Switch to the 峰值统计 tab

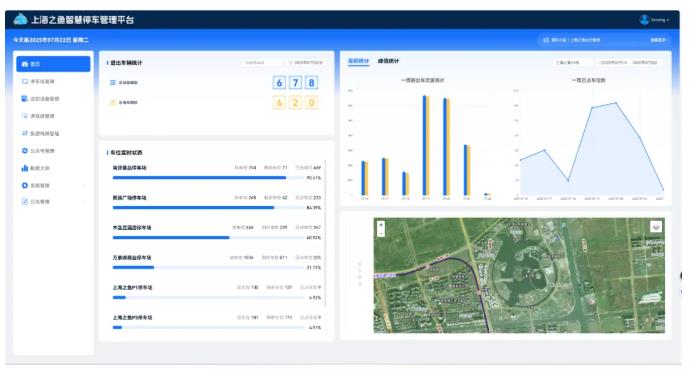pyautogui.click(x=388, y=61)
